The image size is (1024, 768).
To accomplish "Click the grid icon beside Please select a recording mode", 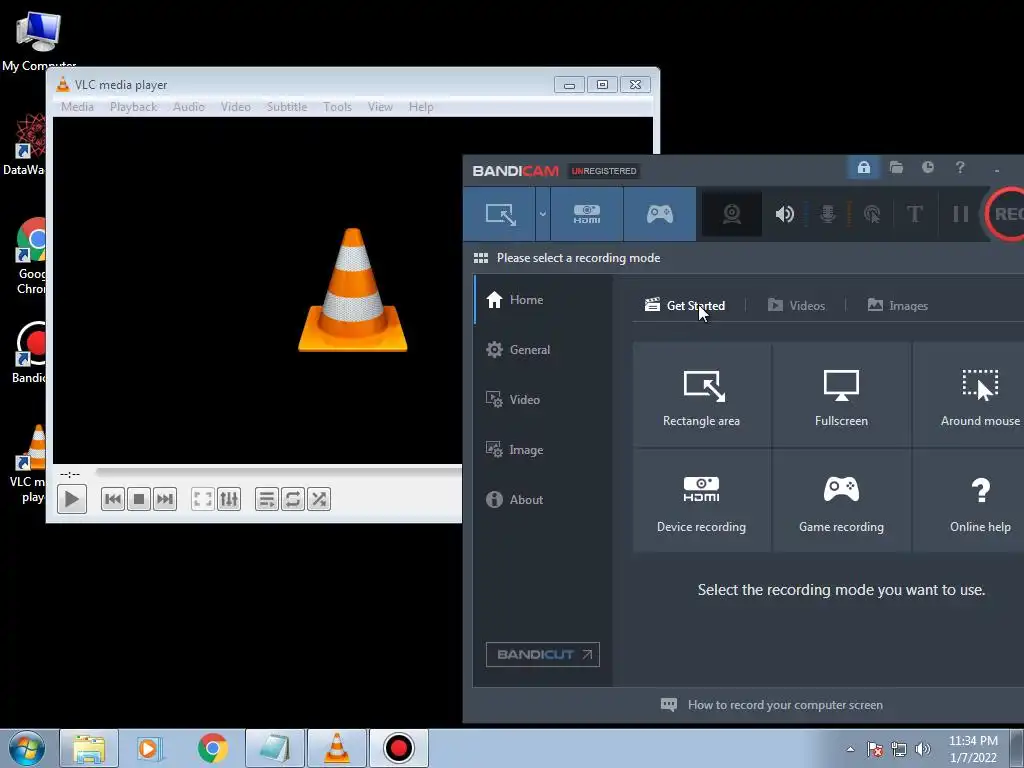I will (481, 258).
